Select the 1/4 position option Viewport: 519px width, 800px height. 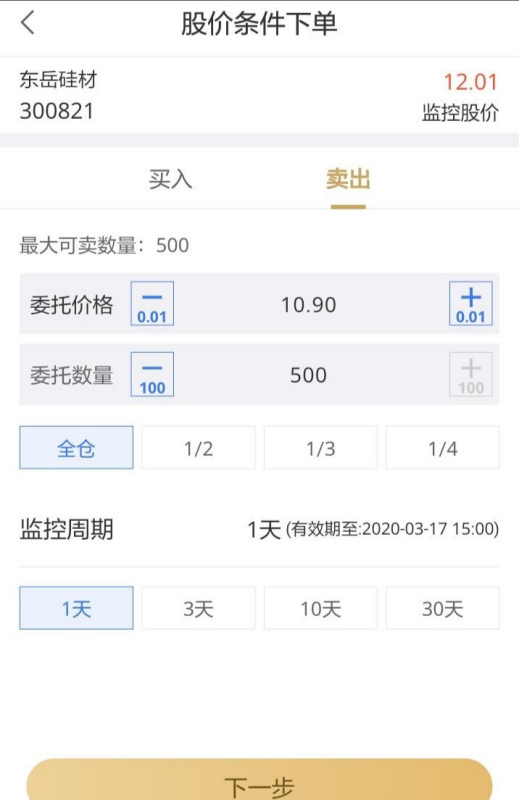click(x=442, y=448)
